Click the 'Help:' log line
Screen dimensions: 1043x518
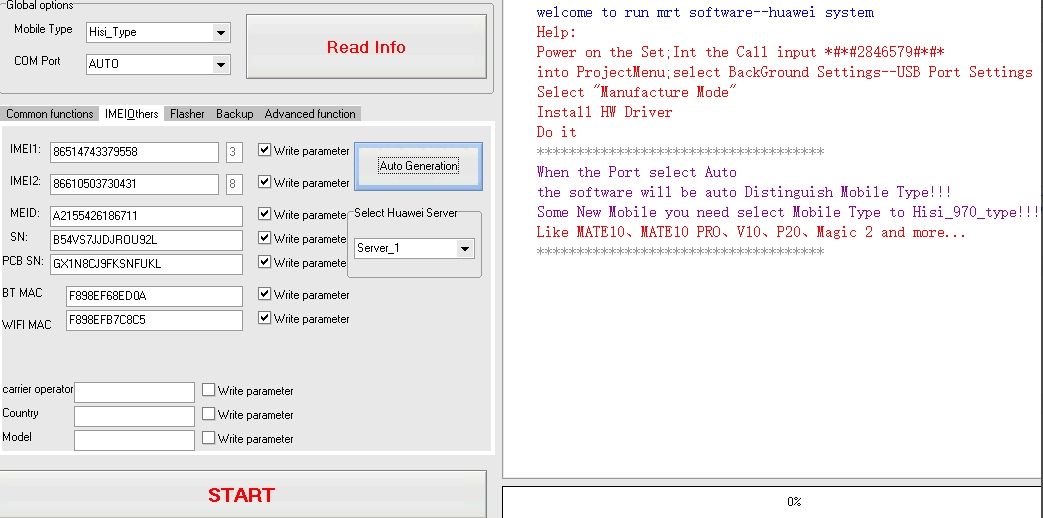(x=556, y=33)
